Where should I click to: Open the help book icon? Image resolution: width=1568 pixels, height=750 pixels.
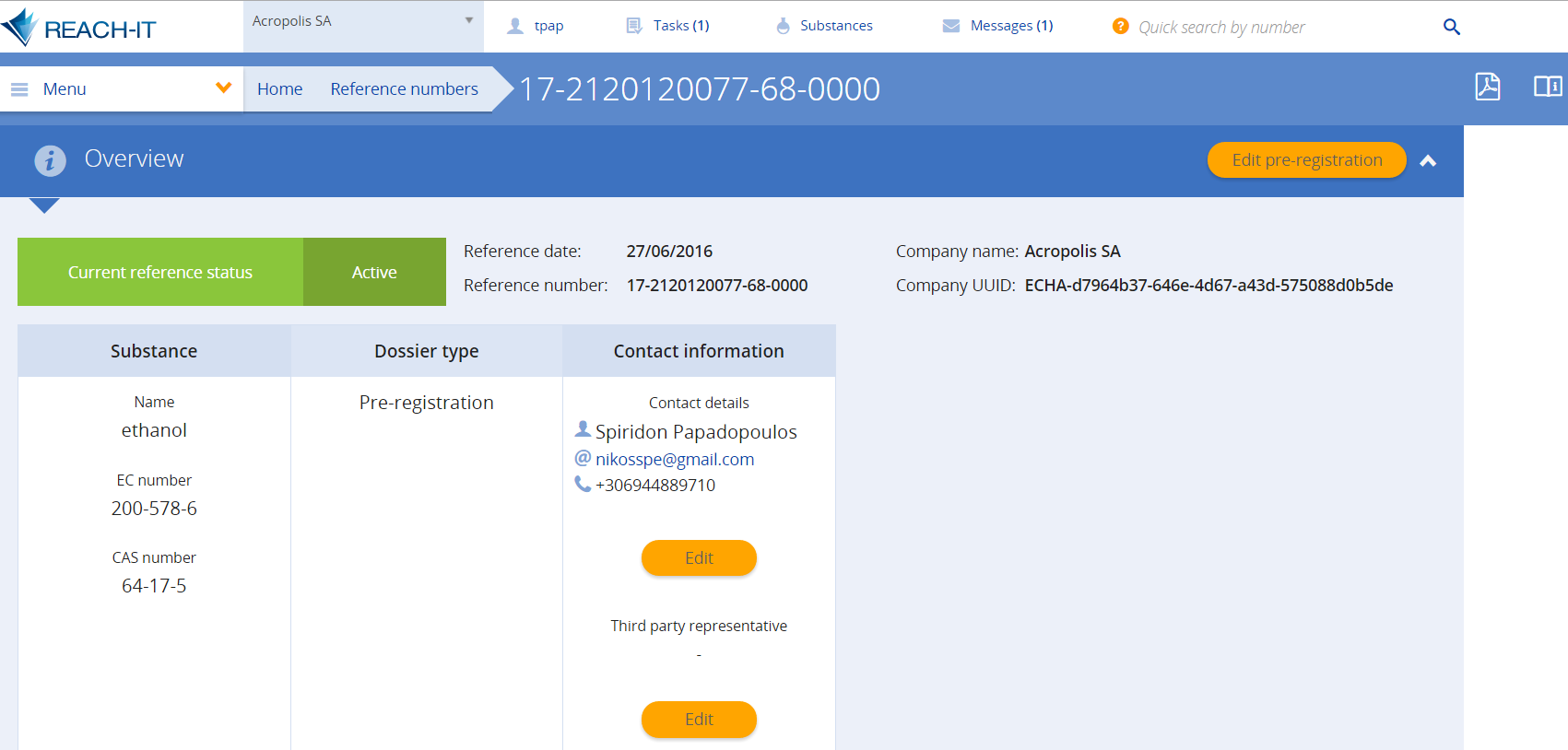tap(1548, 87)
